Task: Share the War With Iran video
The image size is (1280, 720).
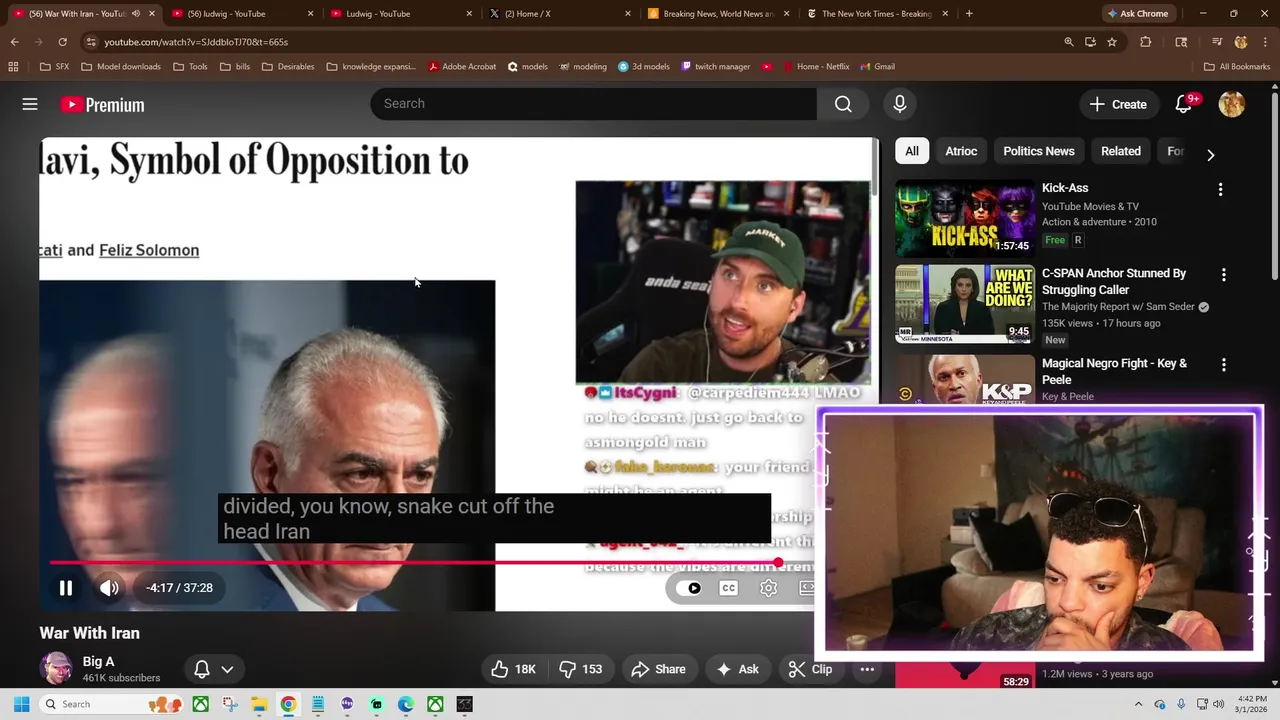Action: click(658, 669)
